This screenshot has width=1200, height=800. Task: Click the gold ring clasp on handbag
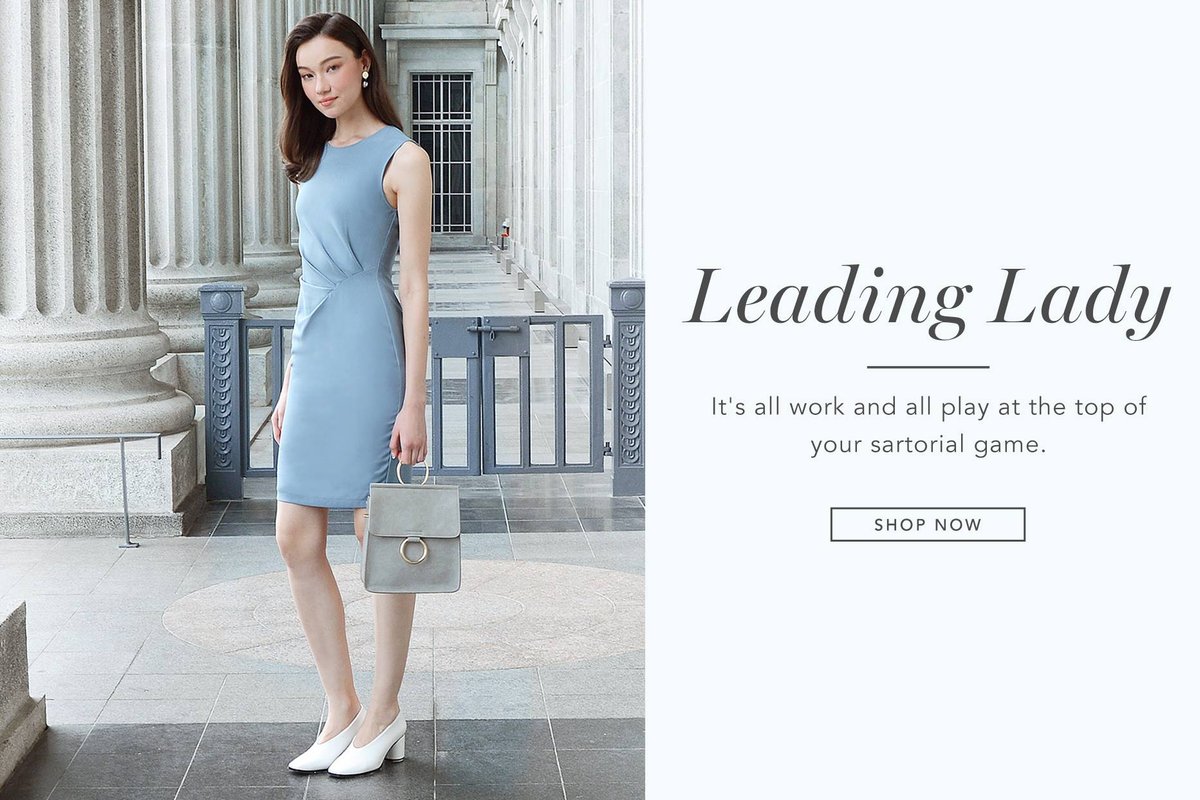pos(413,550)
